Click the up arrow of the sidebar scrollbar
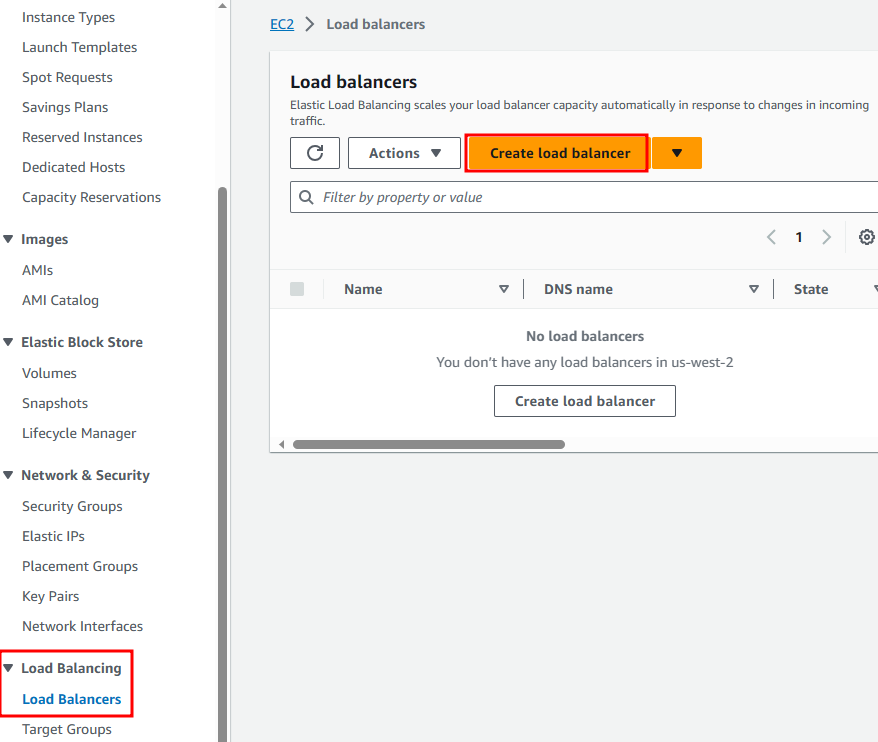Screen dimensions: 878x742 (x=222, y=6)
